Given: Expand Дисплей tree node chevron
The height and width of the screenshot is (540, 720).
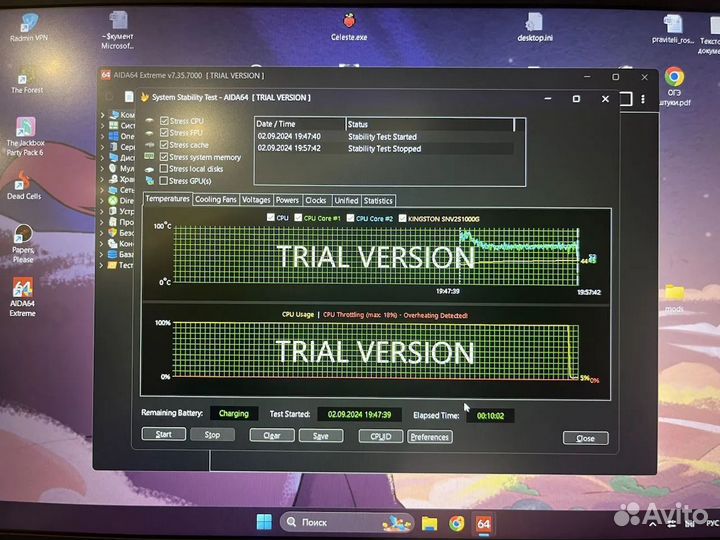Looking at the screenshot, I should coord(103,158).
